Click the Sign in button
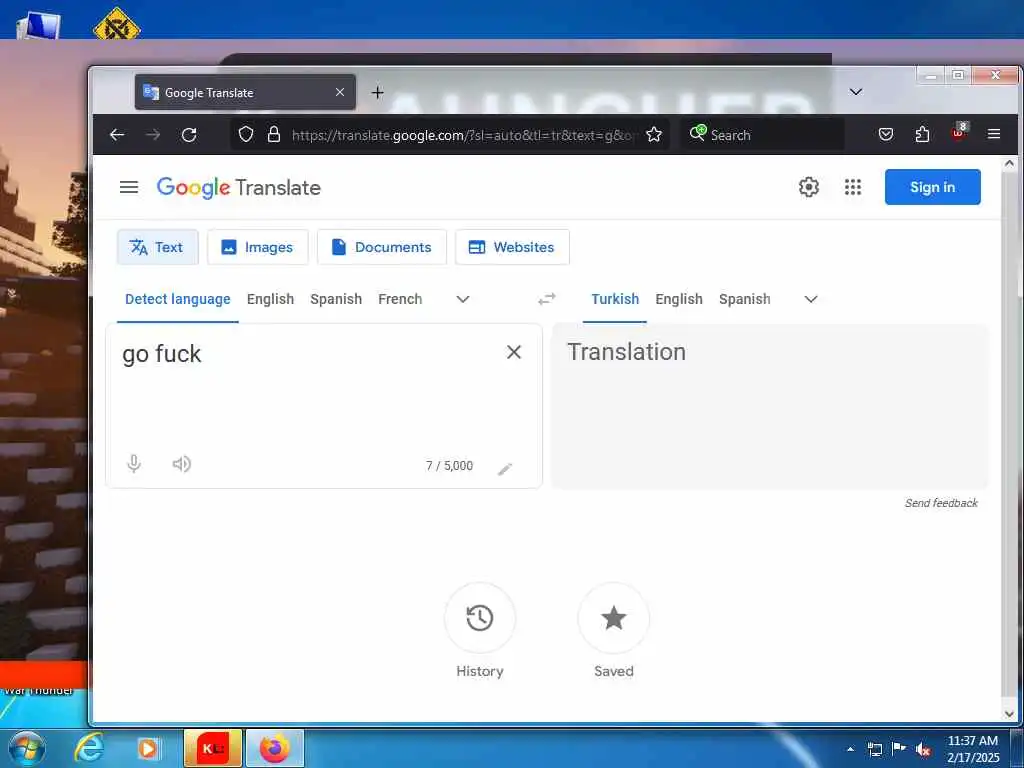This screenshot has width=1024, height=768. coord(933,187)
